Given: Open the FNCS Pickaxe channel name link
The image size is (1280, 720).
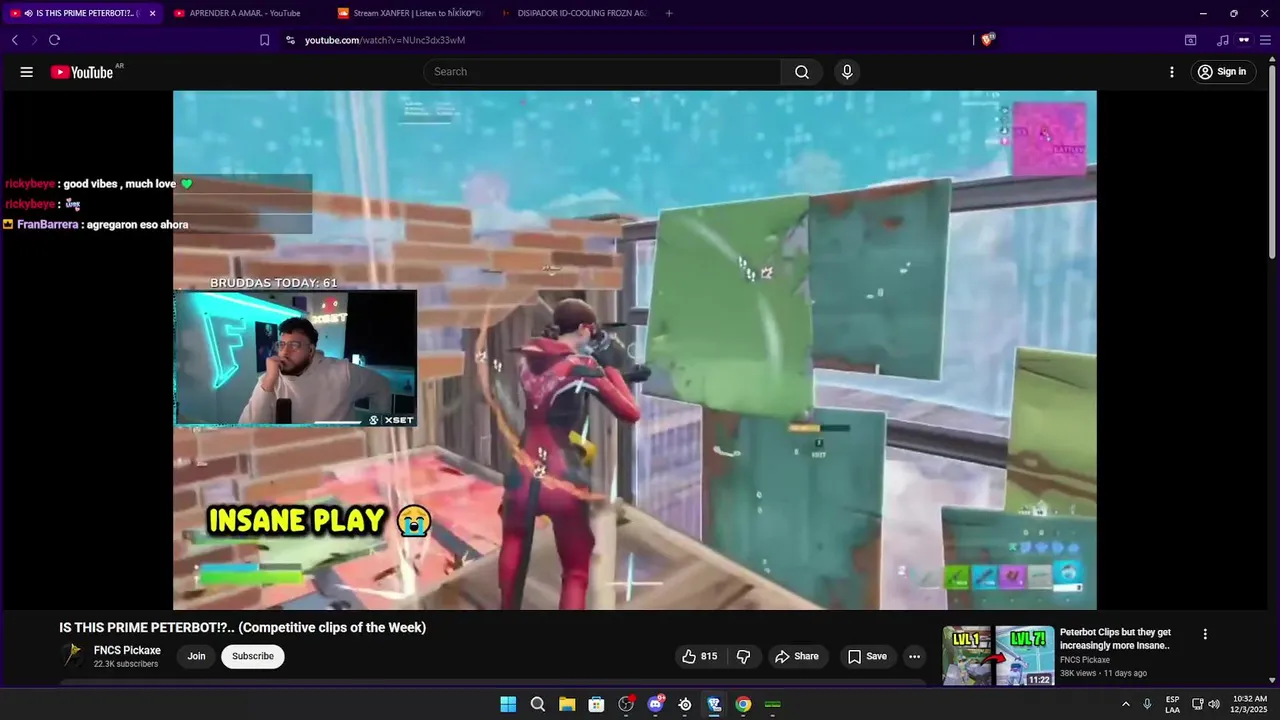Looking at the screenshot, I should point(127,650).
